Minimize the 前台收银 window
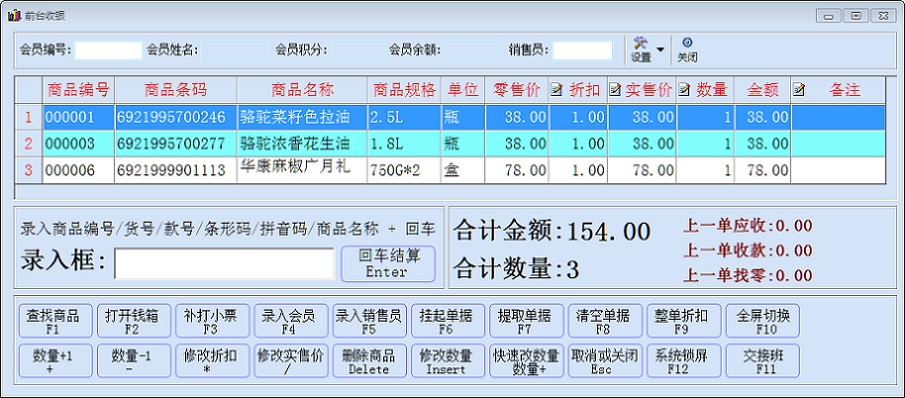 point(829,16)
